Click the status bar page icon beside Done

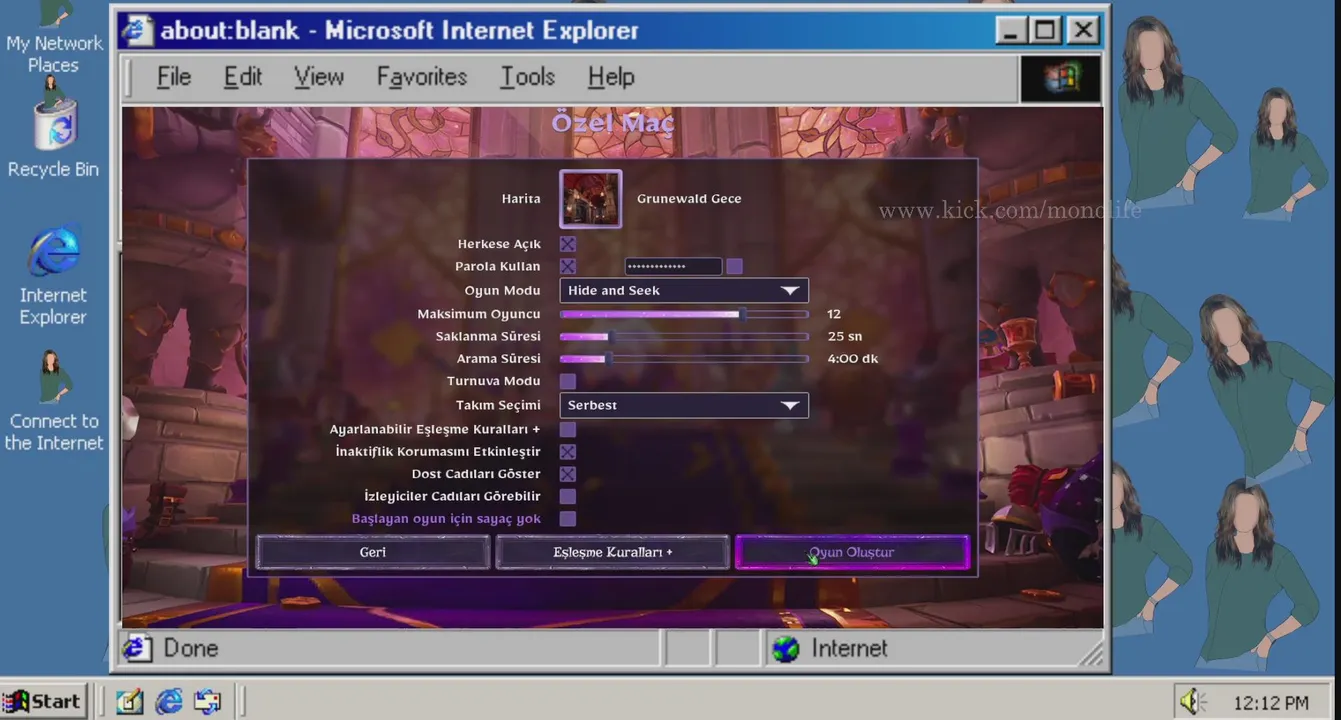[137, 648]
